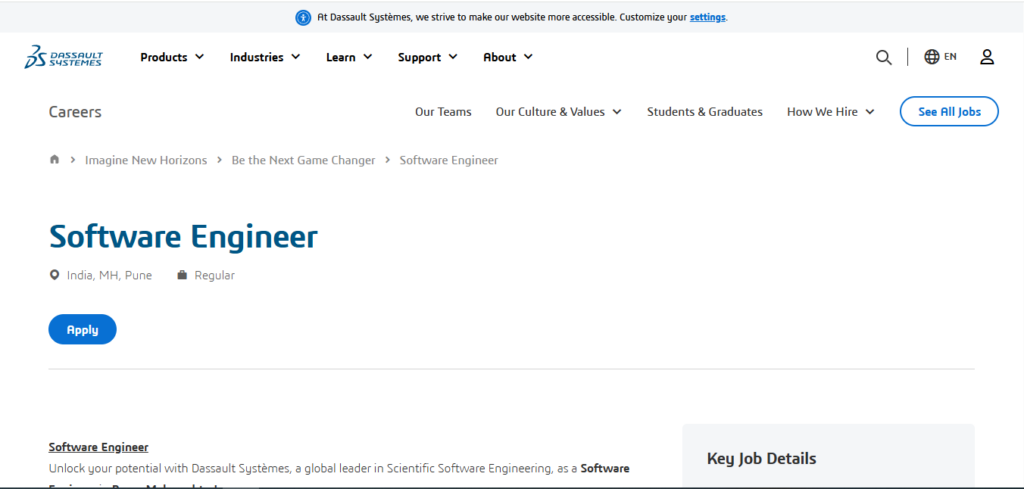1024x489 pixels.
Task: Click the Software Engineer breadcrumb item
Action: coord(449,160)
